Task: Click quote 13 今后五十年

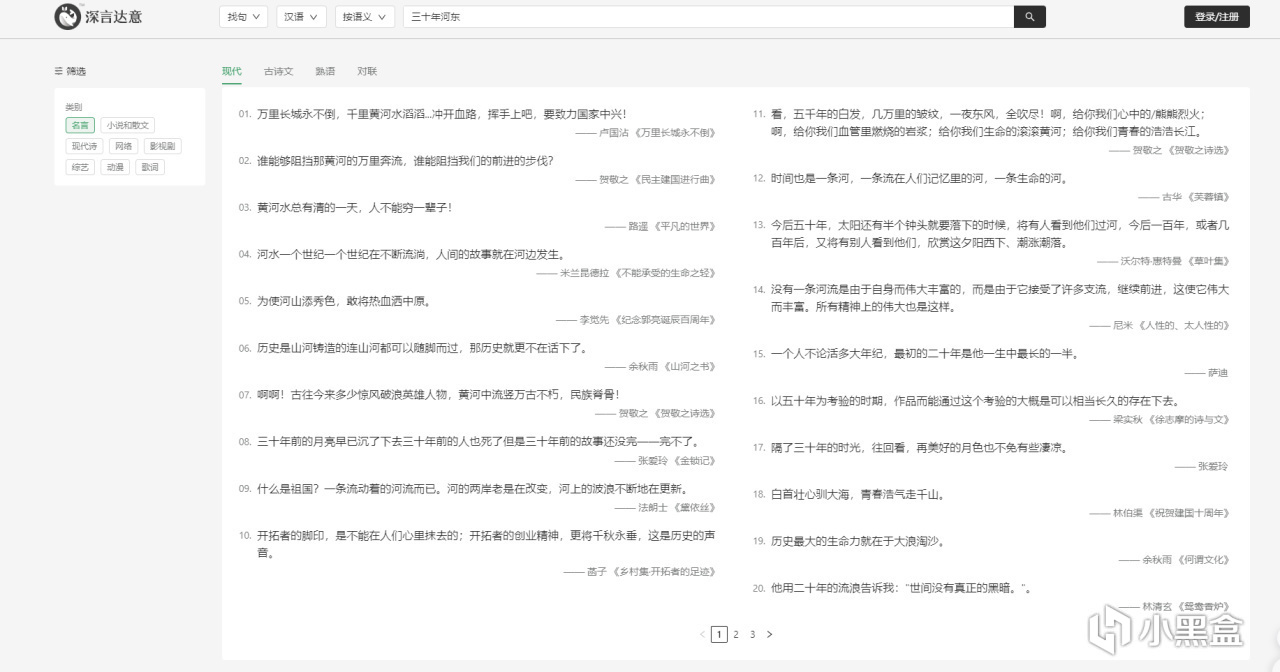Action: (1000, 233)
